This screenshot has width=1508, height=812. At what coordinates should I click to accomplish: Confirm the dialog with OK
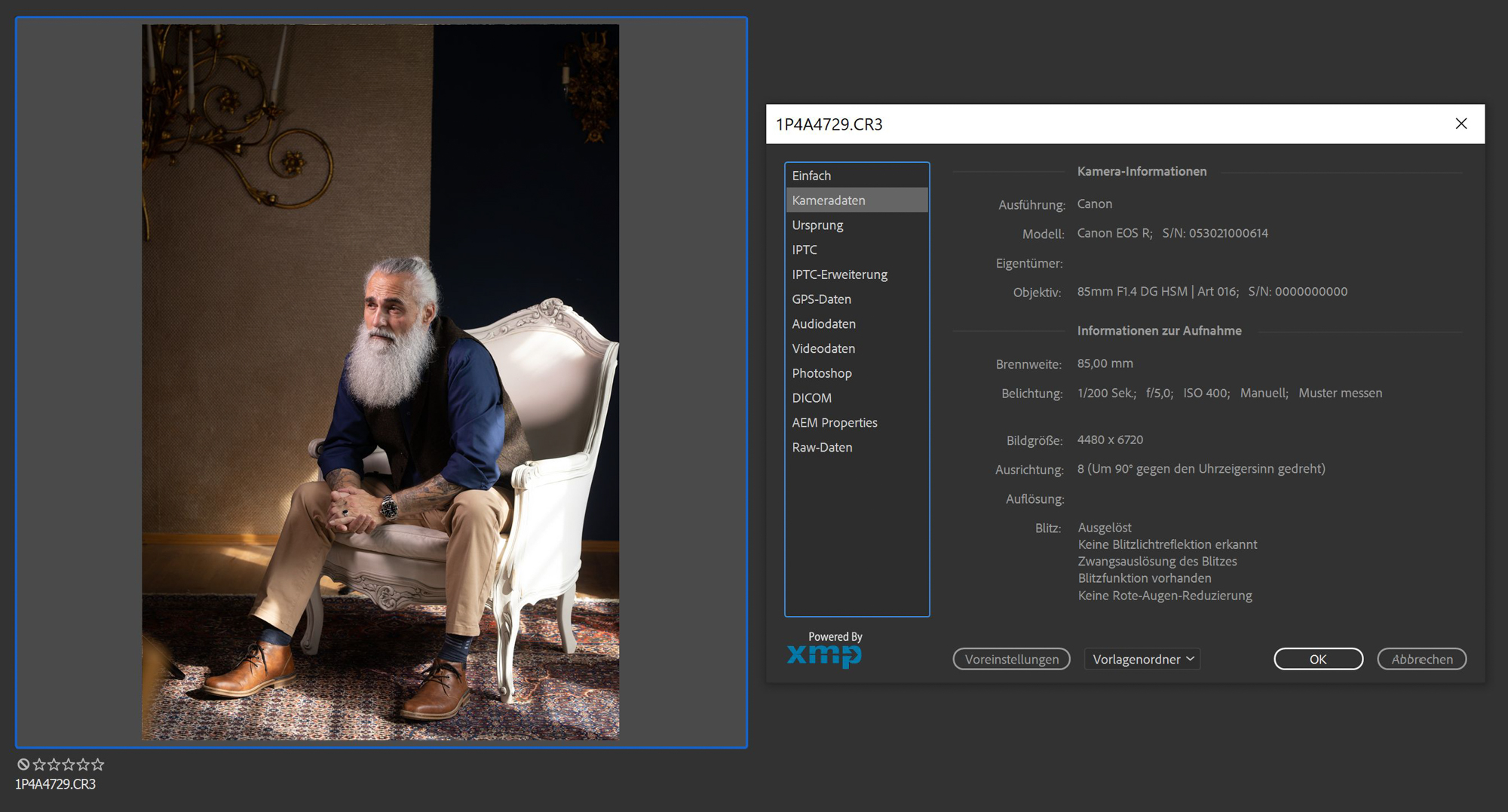point(1317,659)
